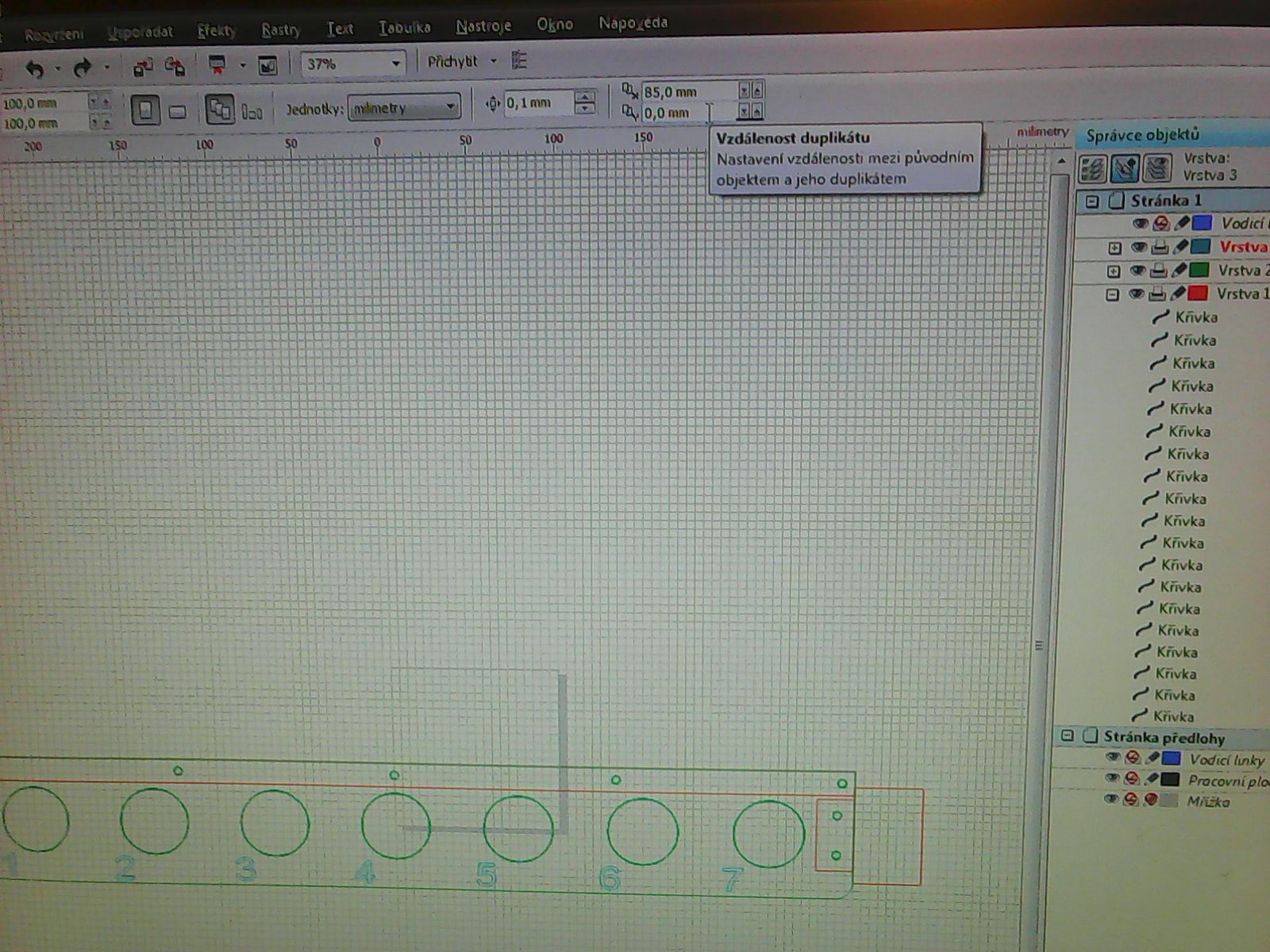Toggle visibility of the Mřížka layer

click(1111, 800)
